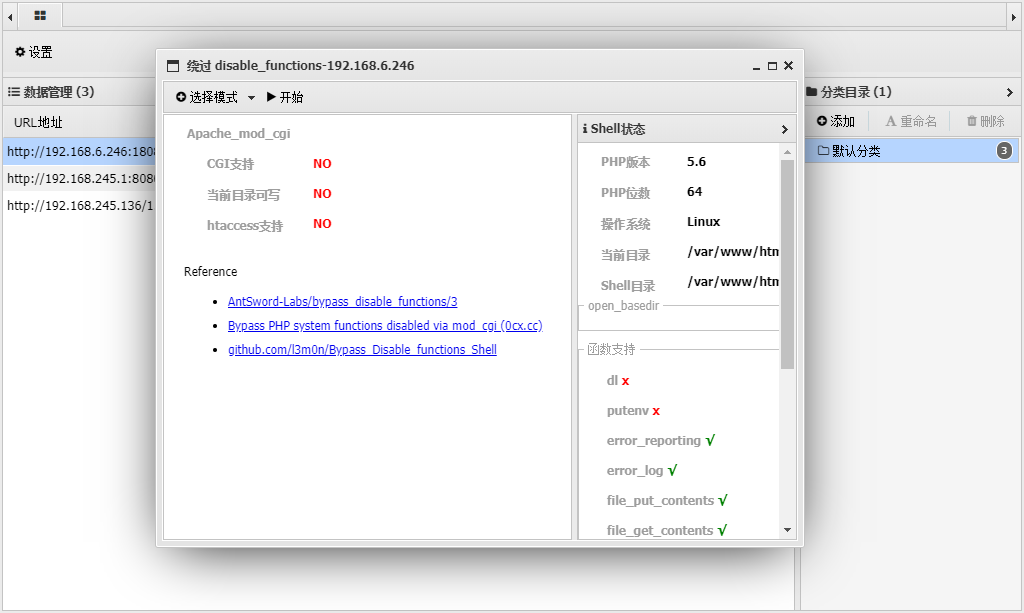Collapse the Shell状态 panel arrow
Screen dimensions: 1024x613
(784, 129)
